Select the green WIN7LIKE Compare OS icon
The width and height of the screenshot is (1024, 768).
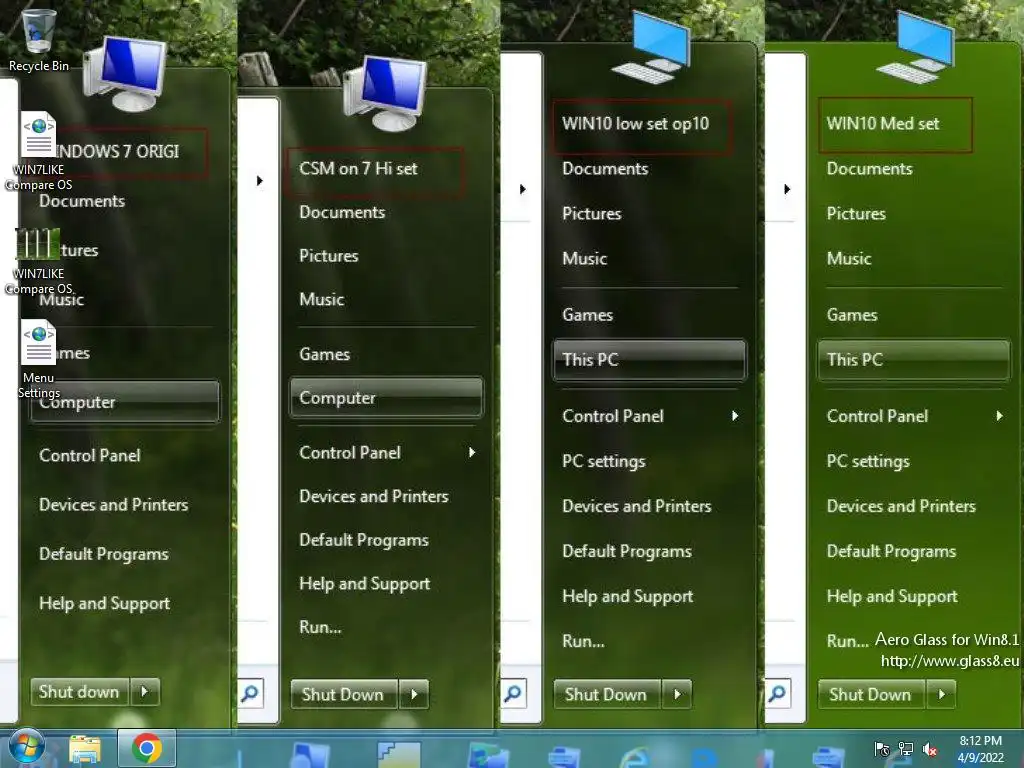[39, 261]
